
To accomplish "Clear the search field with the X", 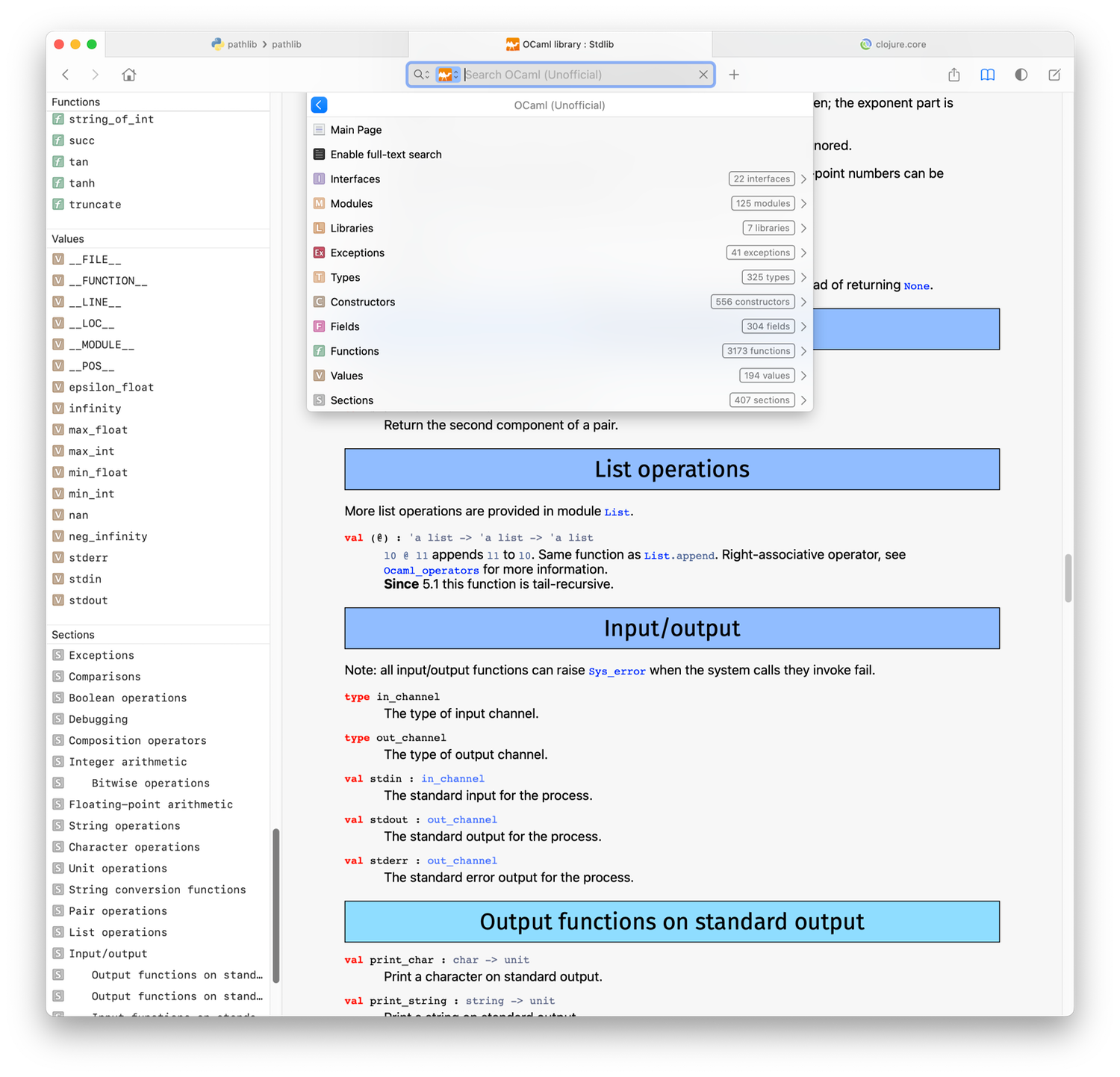I will (703, 75).
